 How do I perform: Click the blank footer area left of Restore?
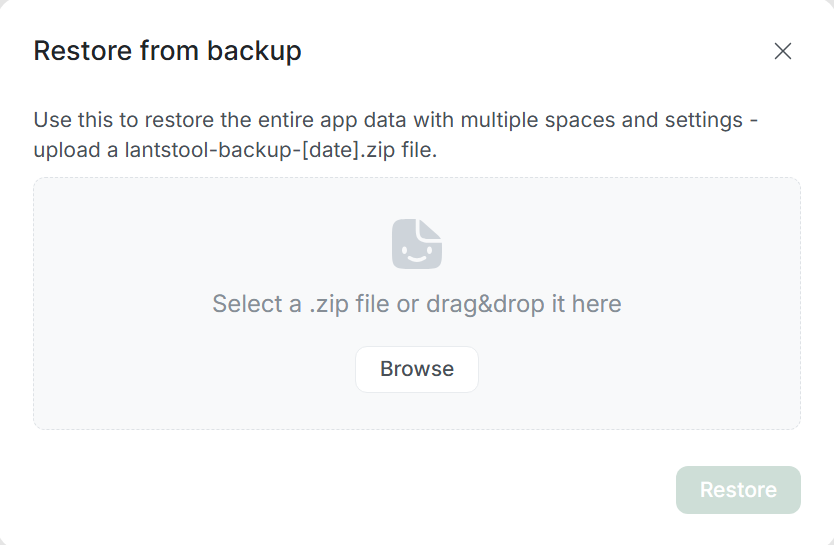(350, 490)
